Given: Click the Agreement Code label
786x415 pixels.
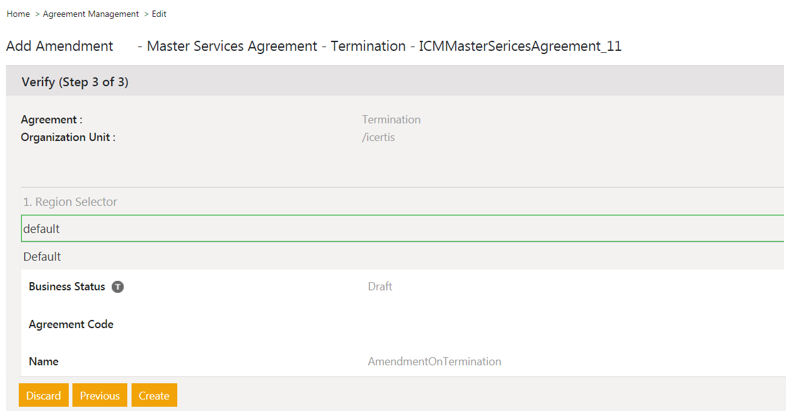Looking at the screenshot, I should [71, 325].
